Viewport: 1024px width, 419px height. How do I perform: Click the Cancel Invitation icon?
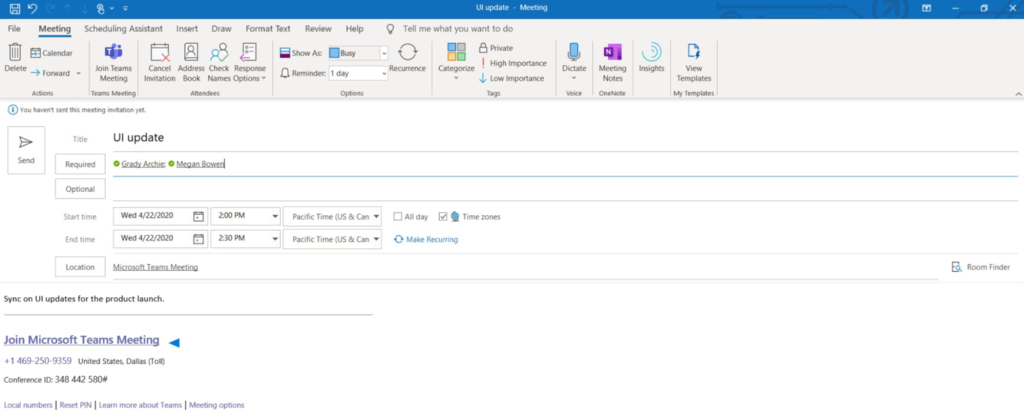click(x=159, y=53)
